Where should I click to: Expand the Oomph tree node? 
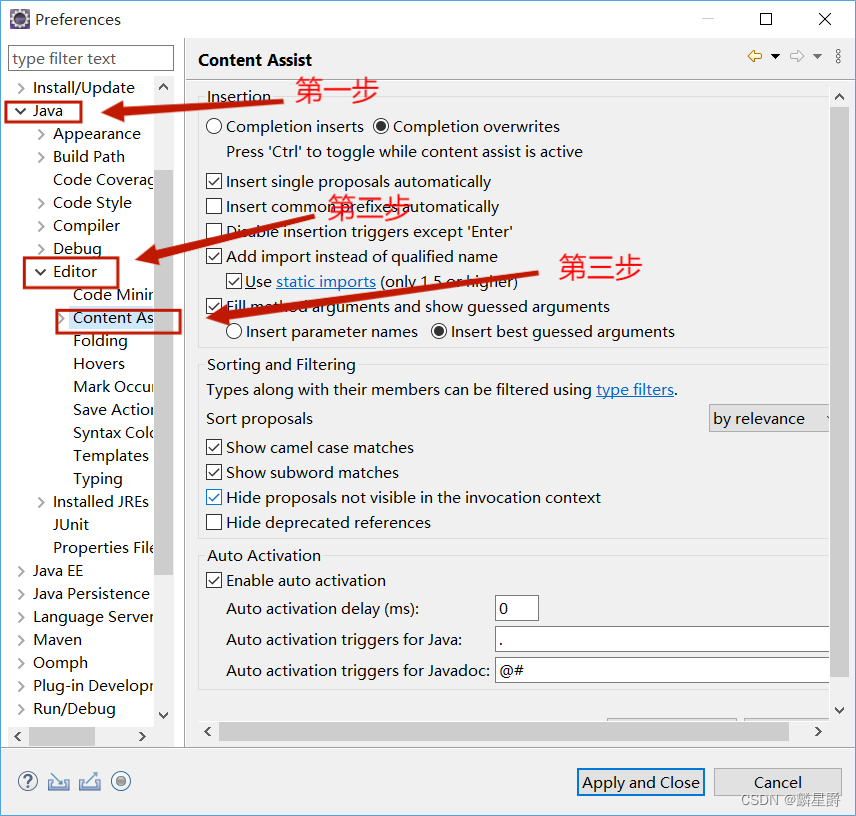click(21, 663)
